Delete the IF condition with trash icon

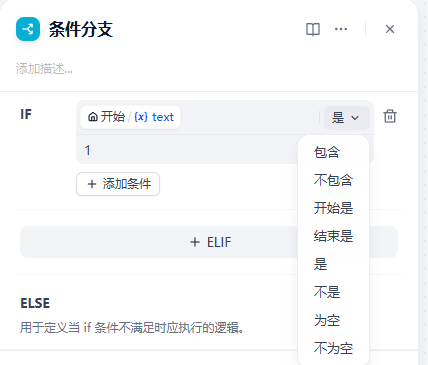click(x=390, y=116)
